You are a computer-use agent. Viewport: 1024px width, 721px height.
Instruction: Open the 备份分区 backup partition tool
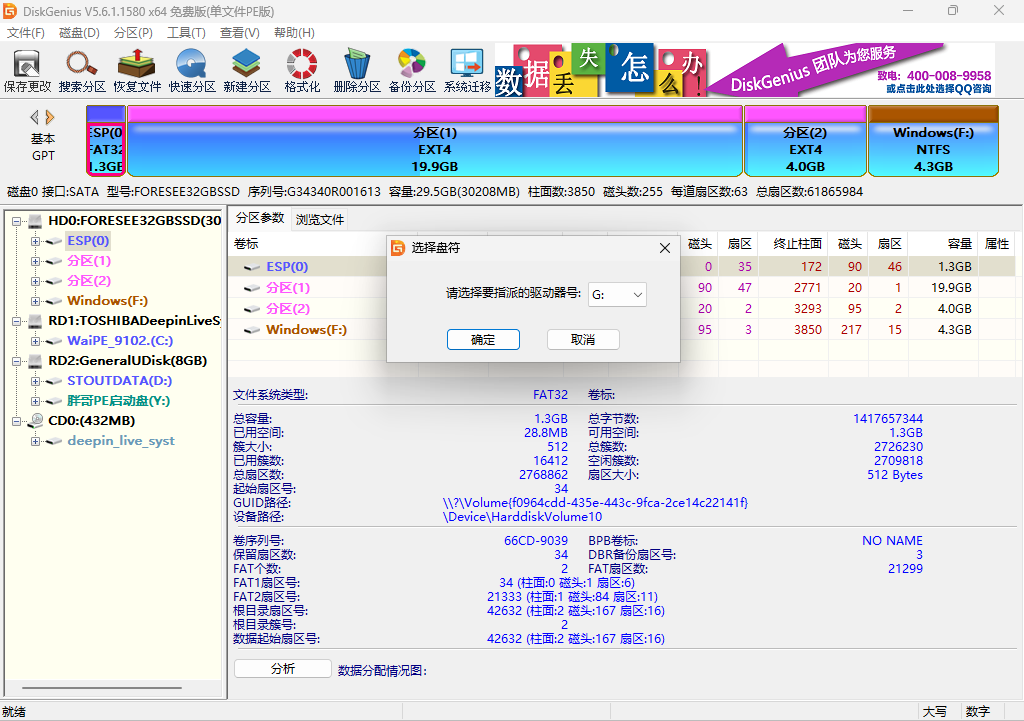(x=412, y=71)
